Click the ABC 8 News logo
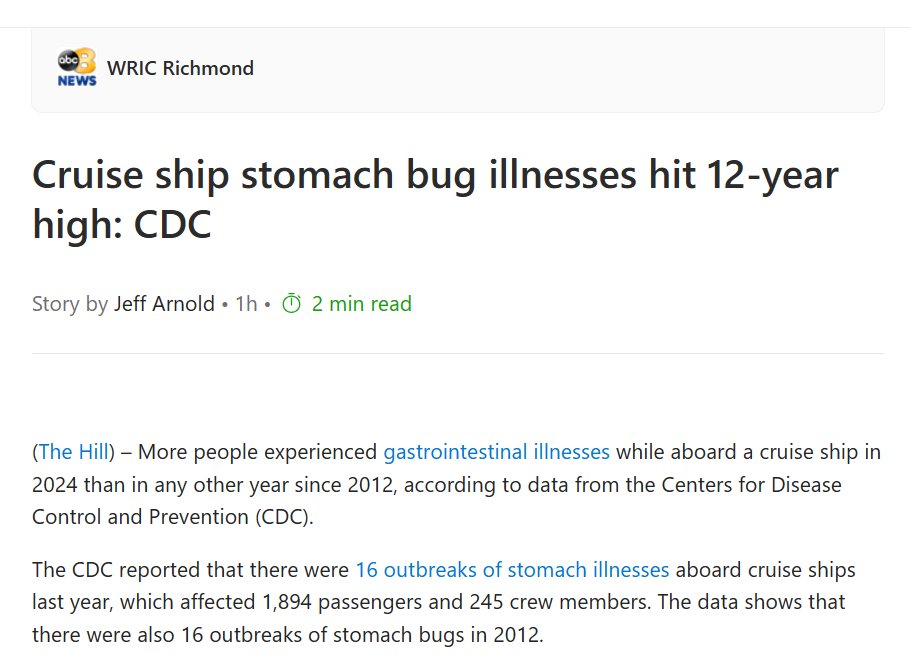The height and width of the screenshot is (660, 910). point(77,68)
